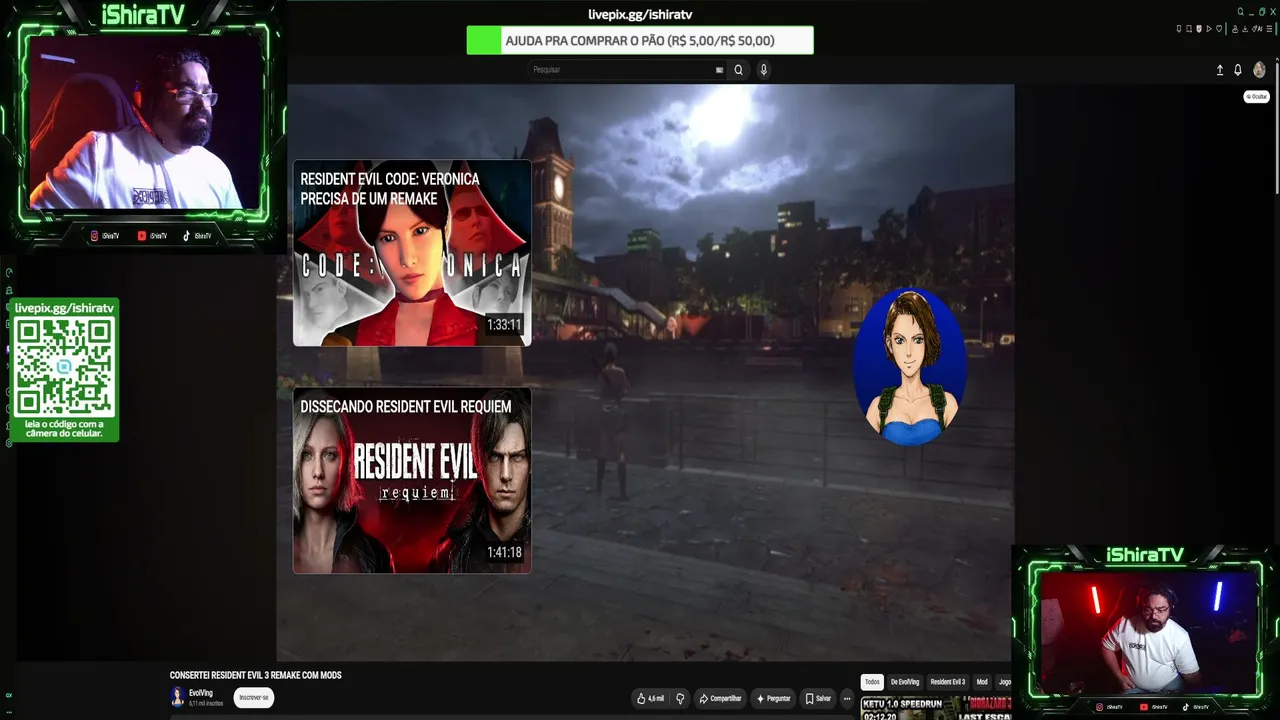Viewport: 1280px width, 720px height.
Task: Click the browser magnifier icon beside the window controls
Action: coord(1240,12)
